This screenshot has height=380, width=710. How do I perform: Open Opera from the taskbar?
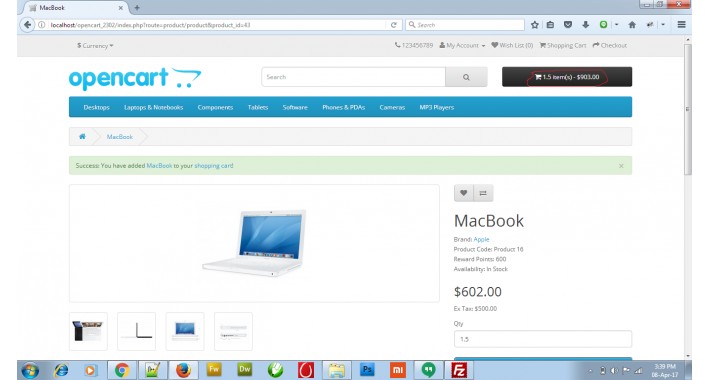tap(306, 370)
